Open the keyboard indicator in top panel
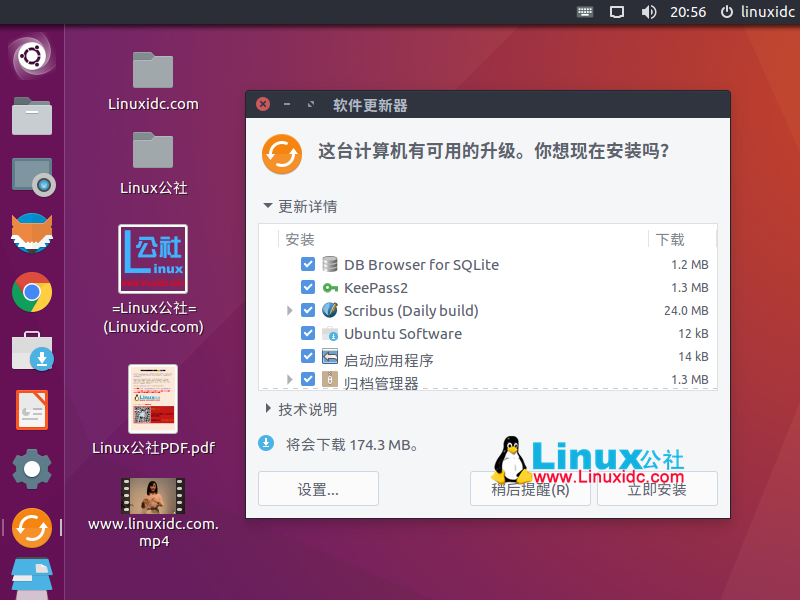This screenshot has height=600, width=800. tap(585, 12)
